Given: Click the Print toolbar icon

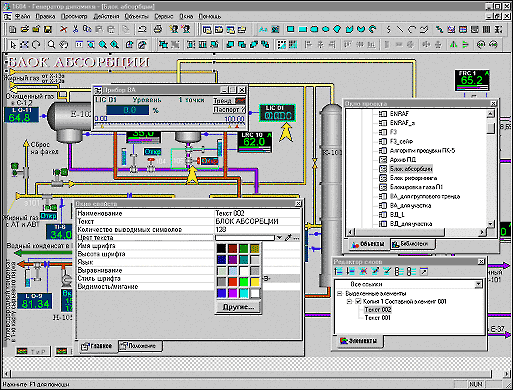Looking at the screenshot, I should click(x=158, y=29).
